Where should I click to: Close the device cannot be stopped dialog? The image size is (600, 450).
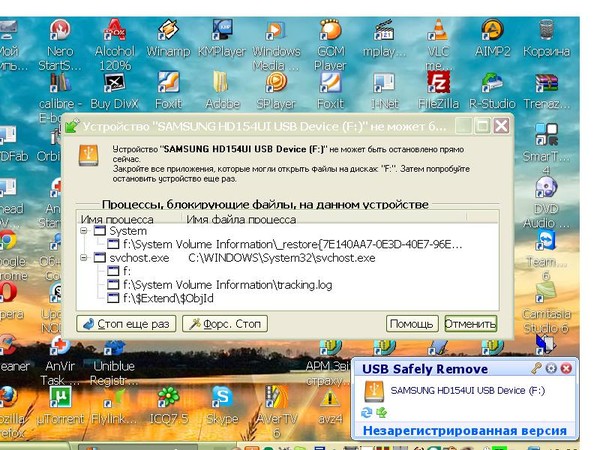click(x=501, y=126)
